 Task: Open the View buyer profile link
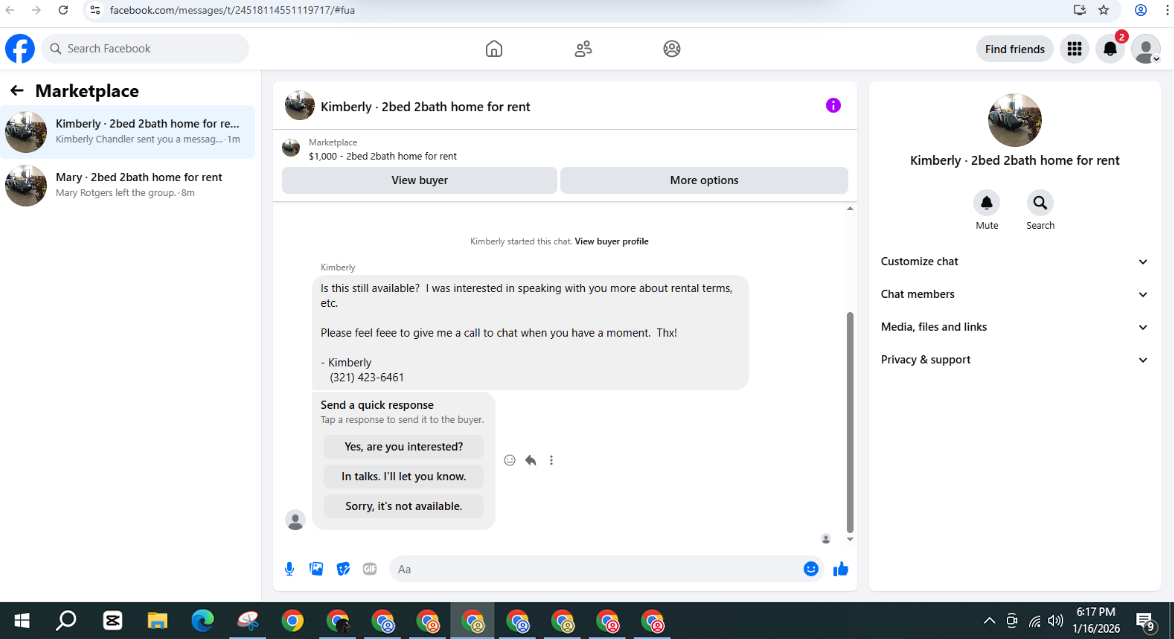[x=612, y=241]
